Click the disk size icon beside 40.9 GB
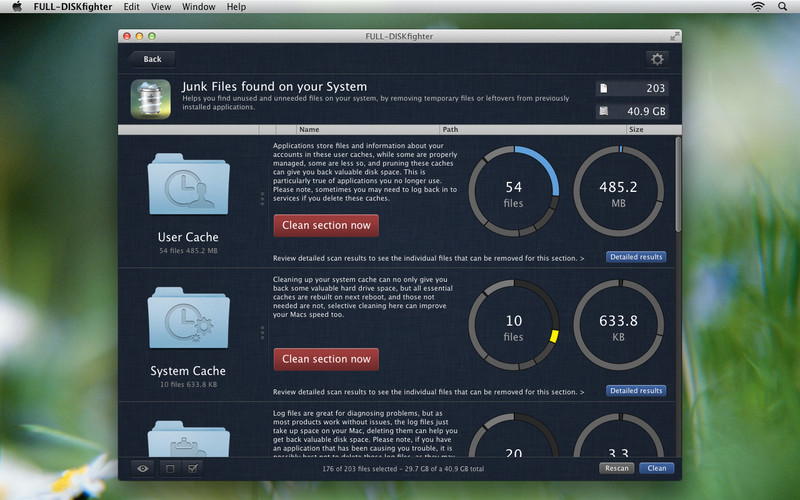The width and height of the screenshot is (800, 500). (604, 111)
